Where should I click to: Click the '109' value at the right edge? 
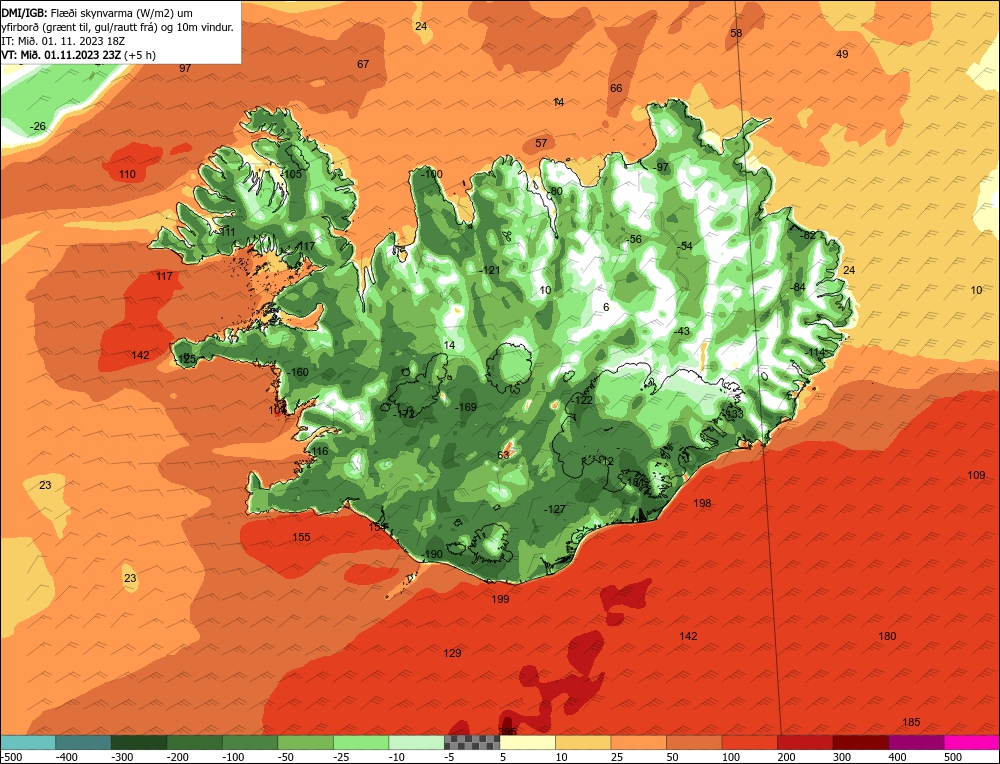click(976, 475)
